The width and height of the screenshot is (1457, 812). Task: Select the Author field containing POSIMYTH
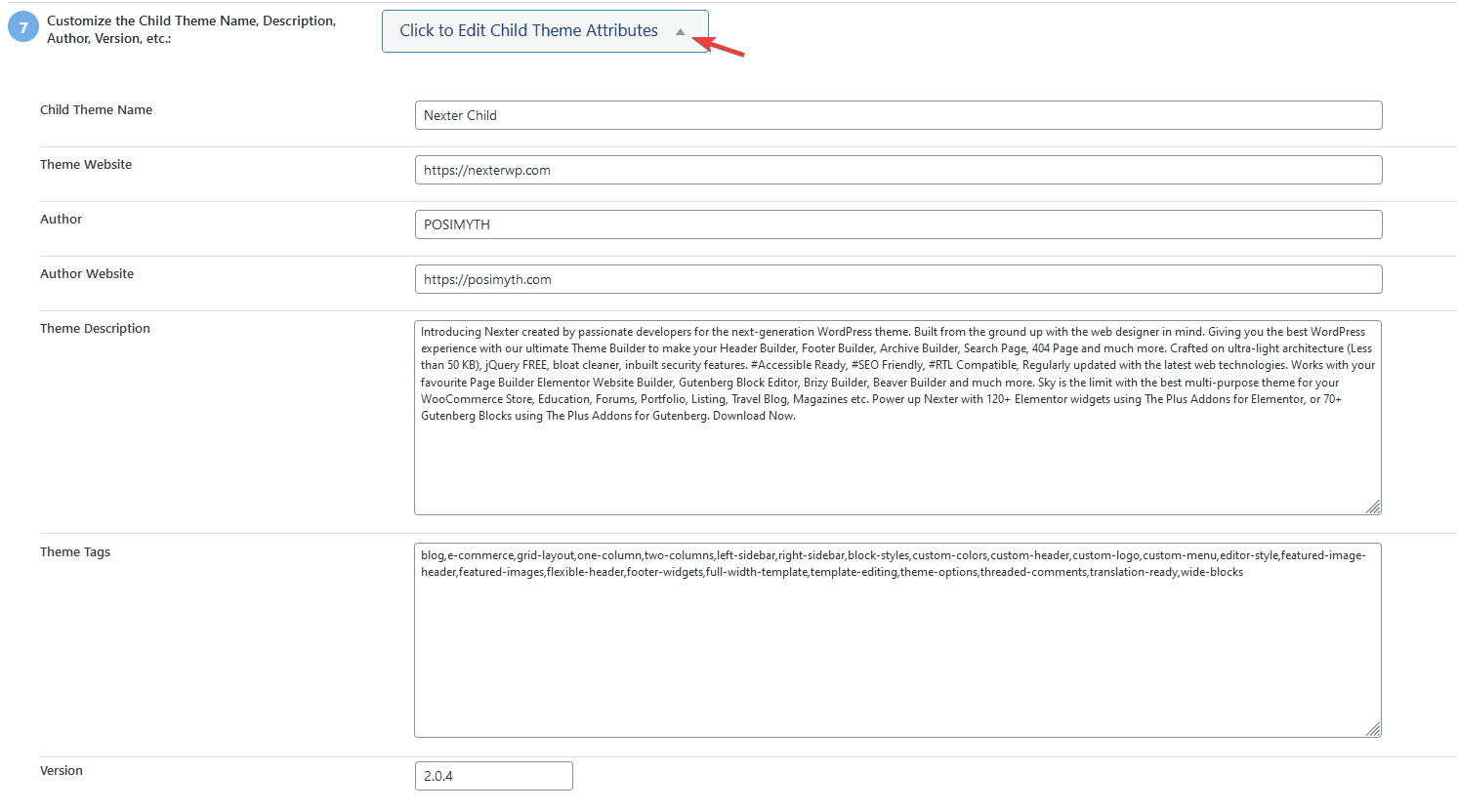pyautogui.click(x=898, y=224)
